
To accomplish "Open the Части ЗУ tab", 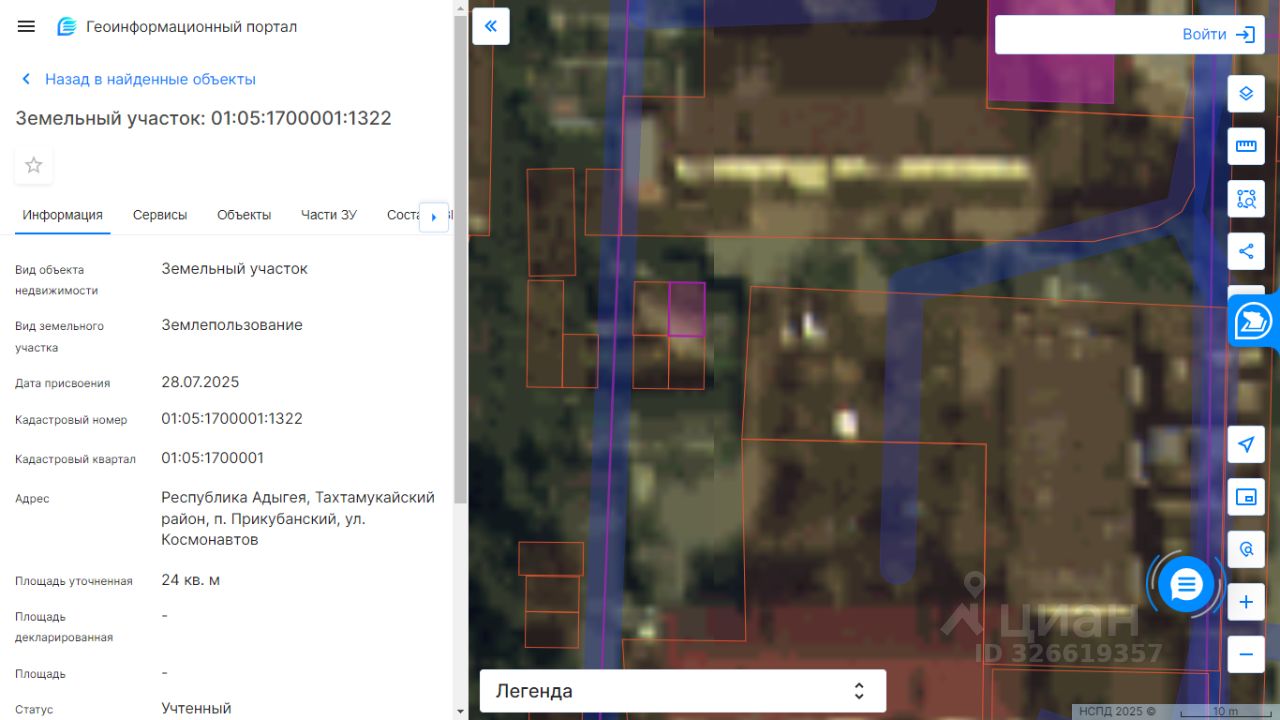I will [x=329, y=215].
